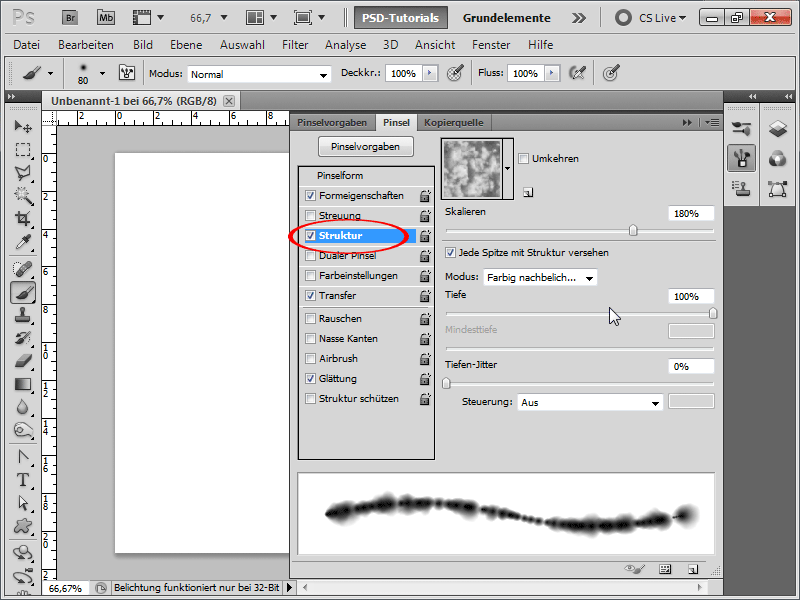
Task: Toggle the Transfer checkbox
Action: coord(310,295)
